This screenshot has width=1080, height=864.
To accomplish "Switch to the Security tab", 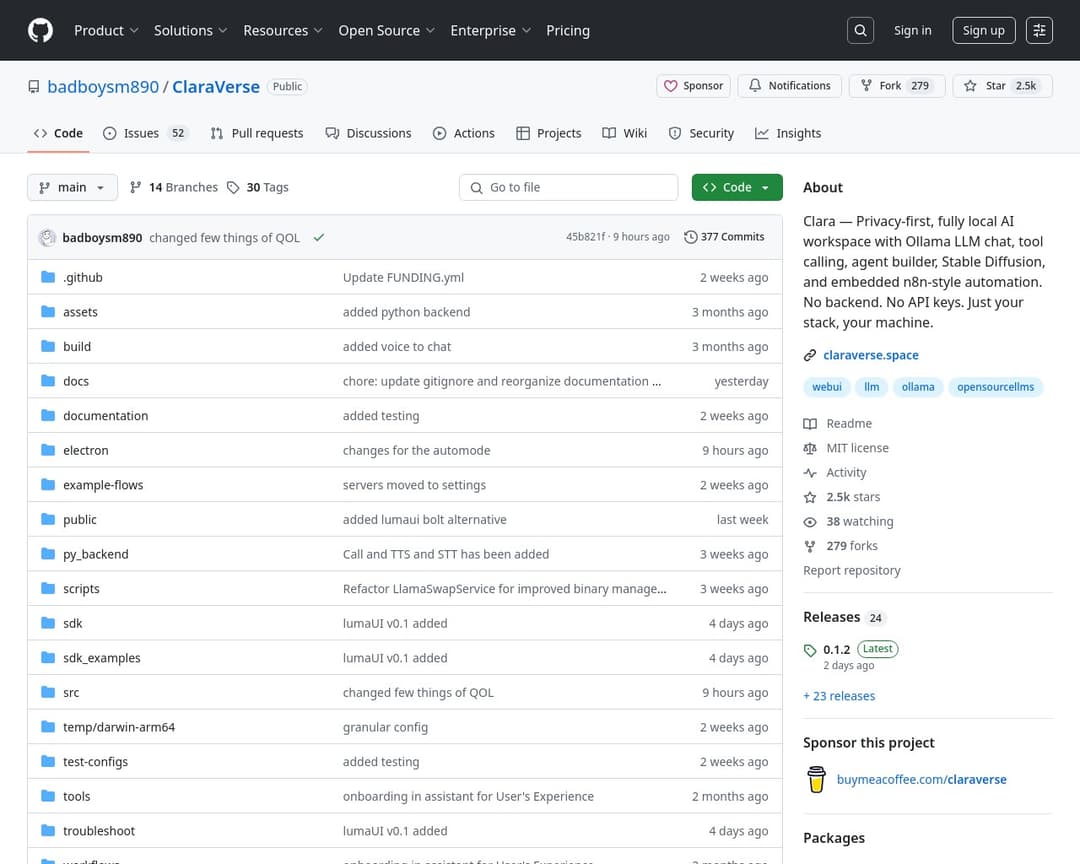I will (701, 134).
